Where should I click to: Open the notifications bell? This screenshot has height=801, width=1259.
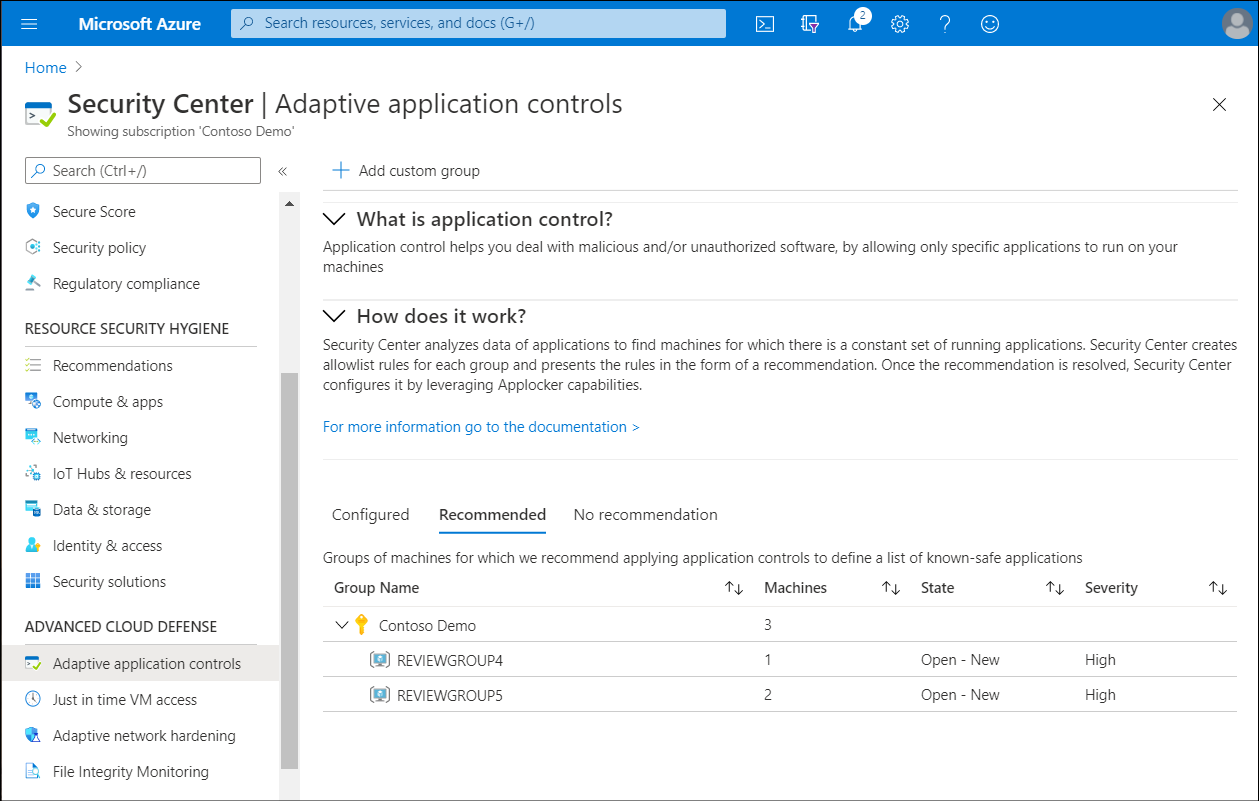(855, 24)
